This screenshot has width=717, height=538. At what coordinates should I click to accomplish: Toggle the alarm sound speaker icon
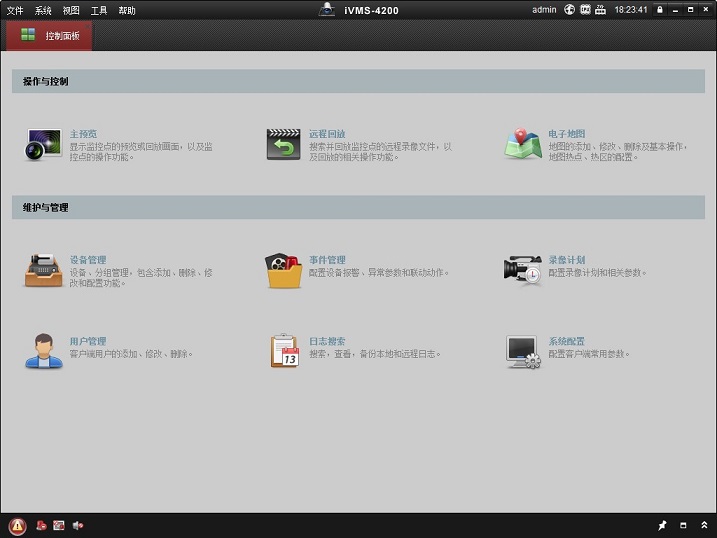(x=77, y=525)
